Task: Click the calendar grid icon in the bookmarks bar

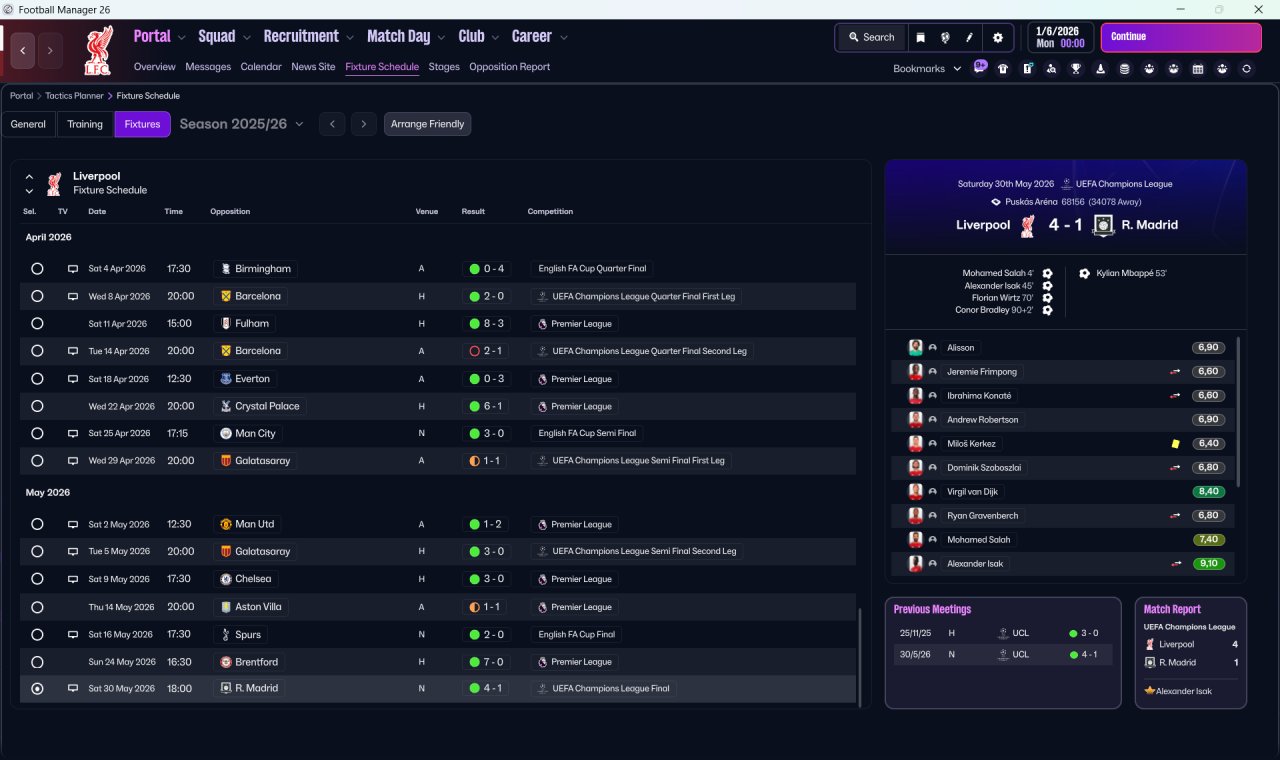Action: 1198,69
